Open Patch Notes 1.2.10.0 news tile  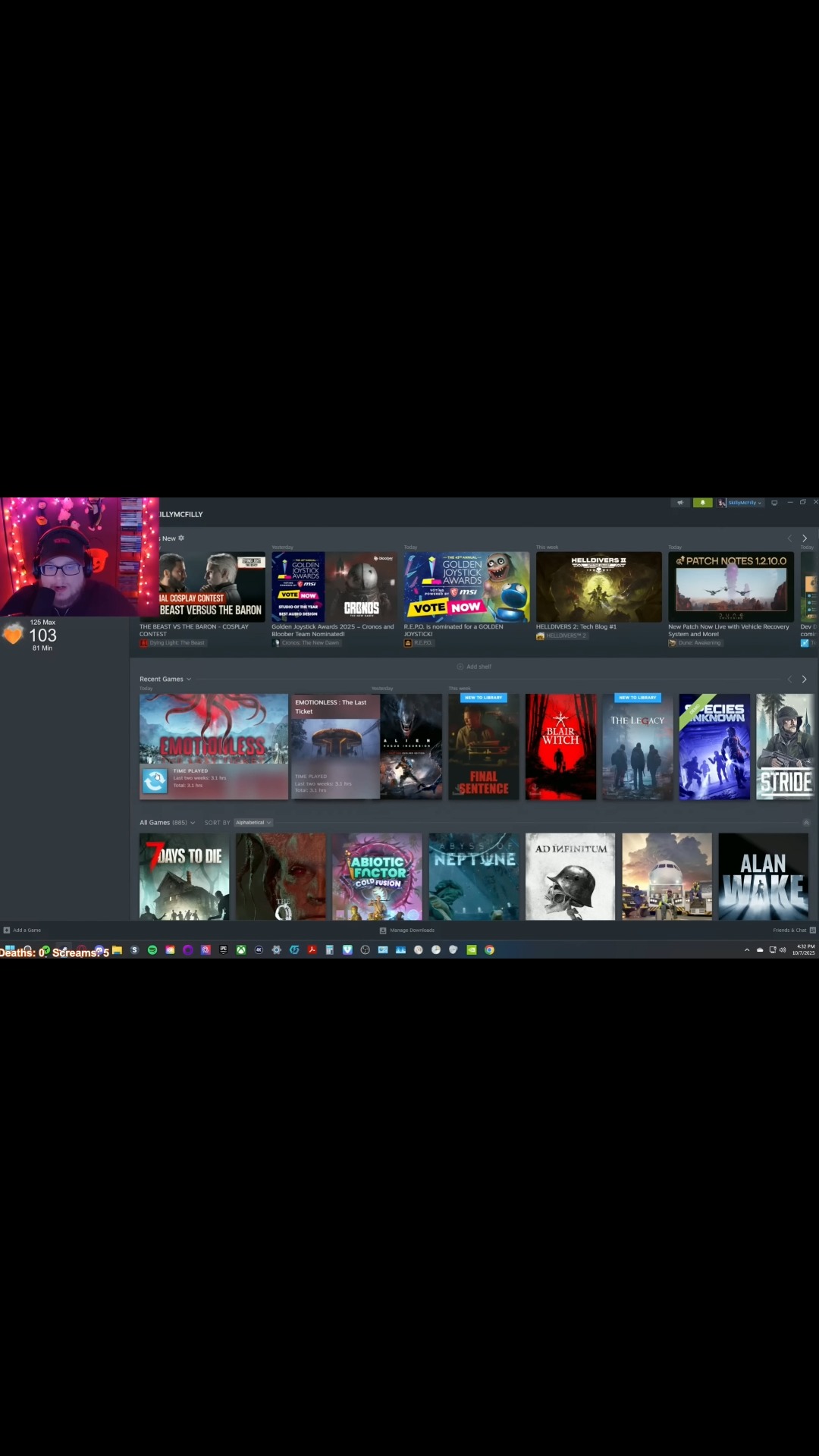(731, 587)
